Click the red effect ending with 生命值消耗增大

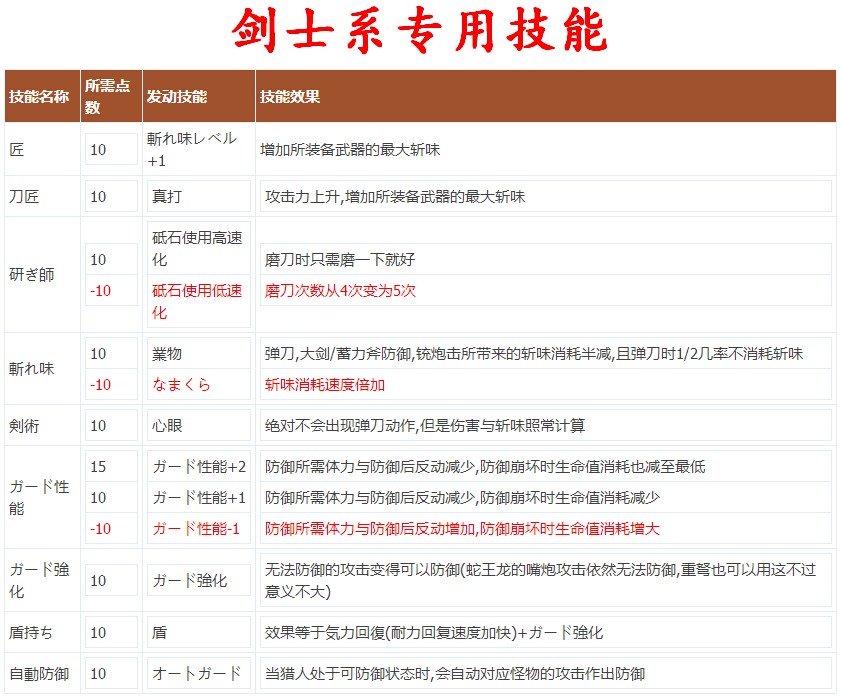[x=462, y=528]
